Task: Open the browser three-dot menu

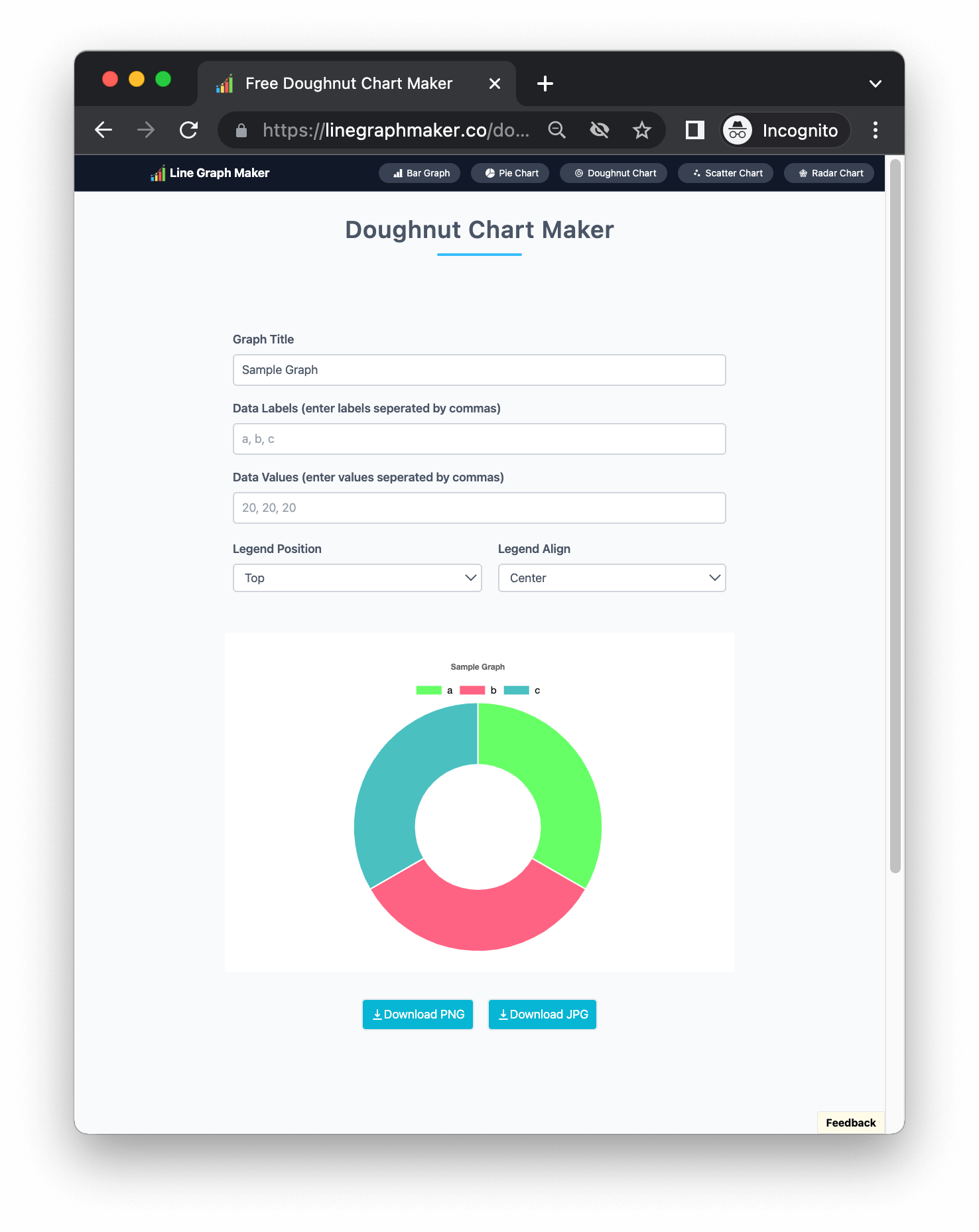Action: (876, 130)
